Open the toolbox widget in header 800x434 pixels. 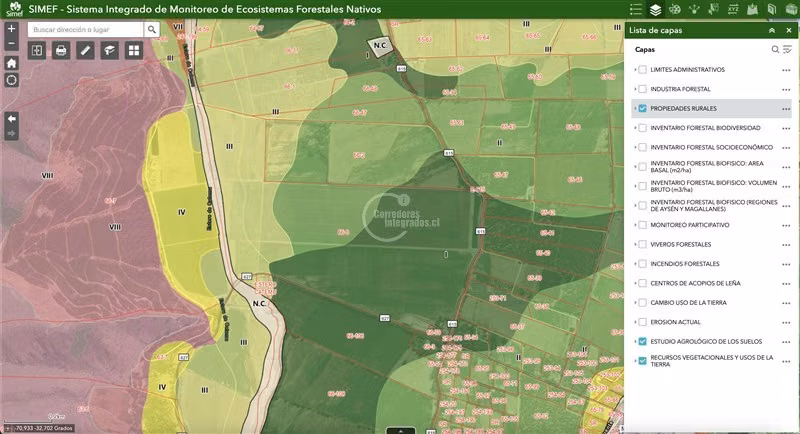791,9
